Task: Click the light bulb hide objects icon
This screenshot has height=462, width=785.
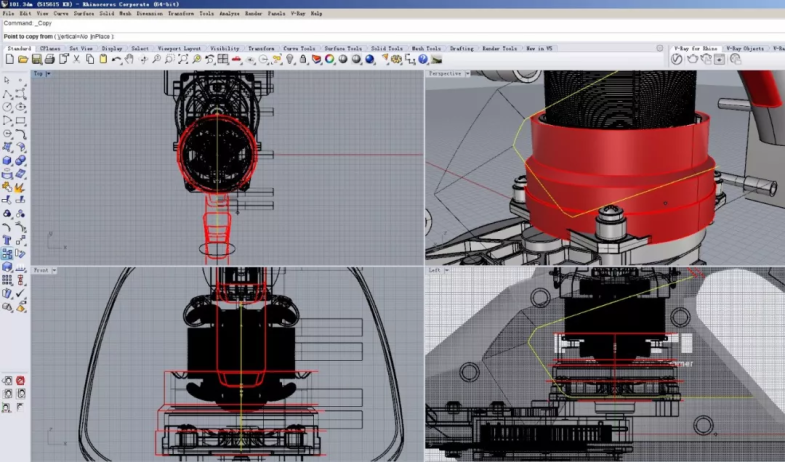Action: pos(290,60)
